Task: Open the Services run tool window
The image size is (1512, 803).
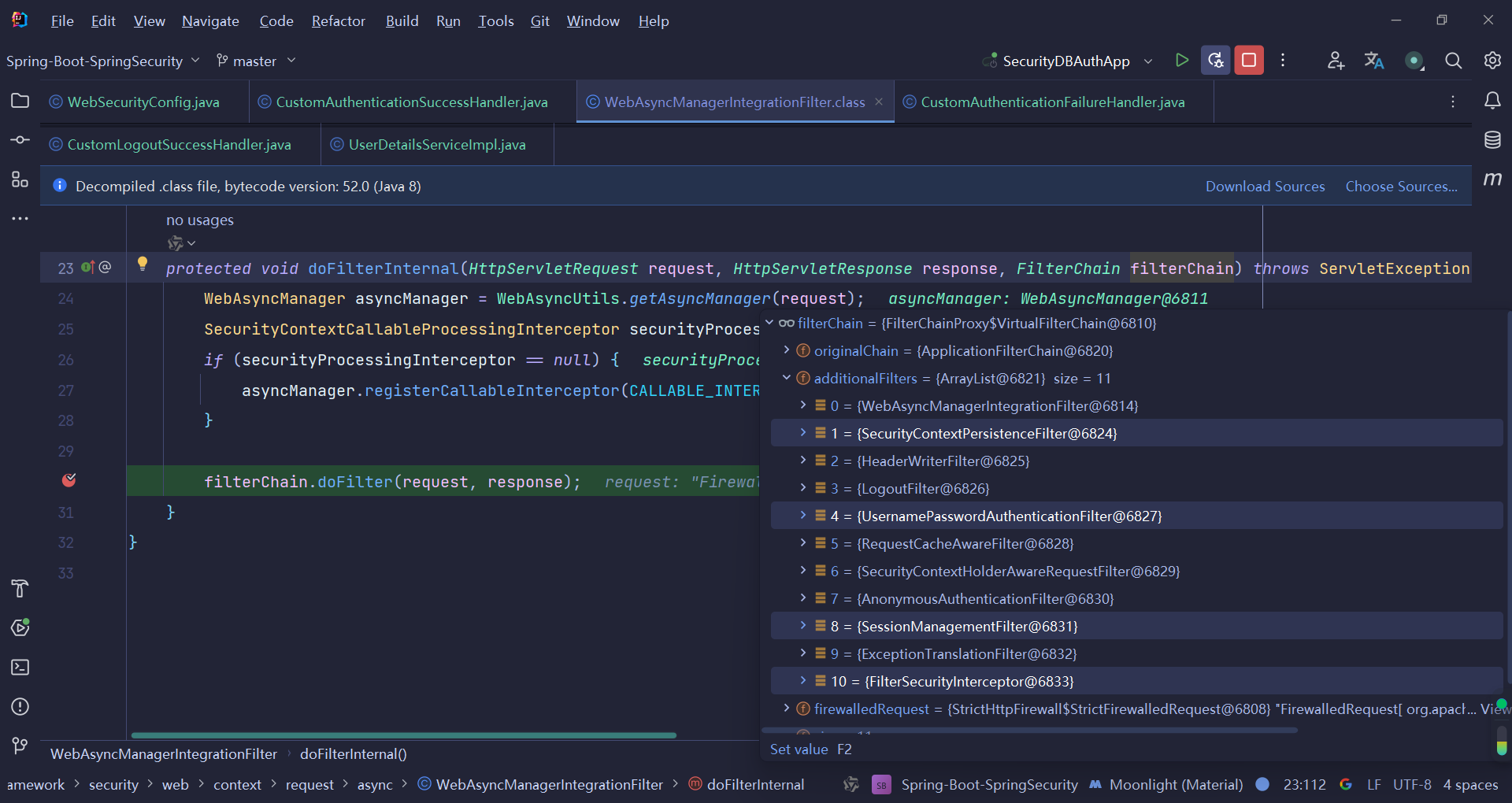Action: point(20,627)
